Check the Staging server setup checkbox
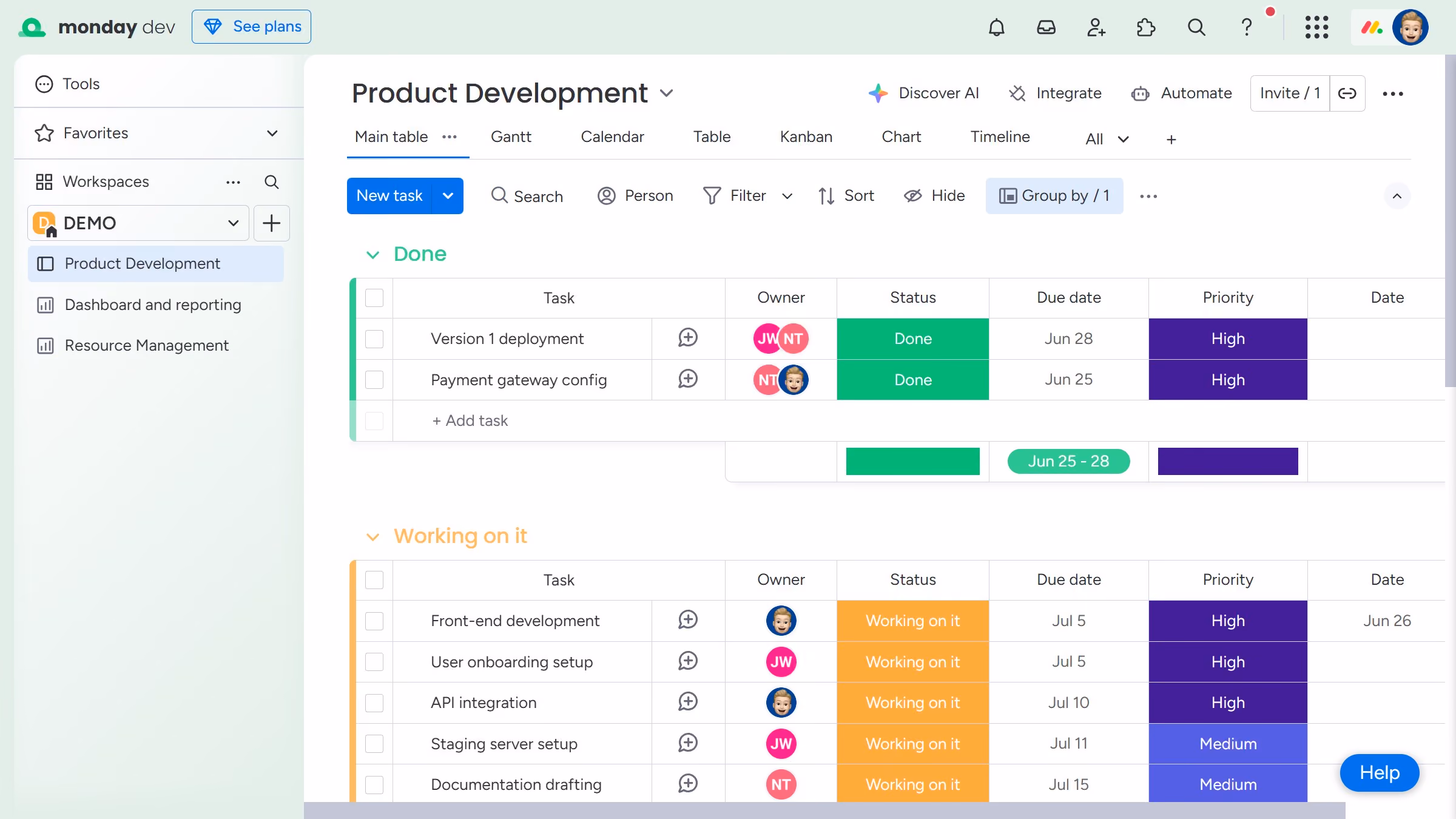Image resolution: width=1456 pixels, height=819 pixels. [x=374, y=744]
